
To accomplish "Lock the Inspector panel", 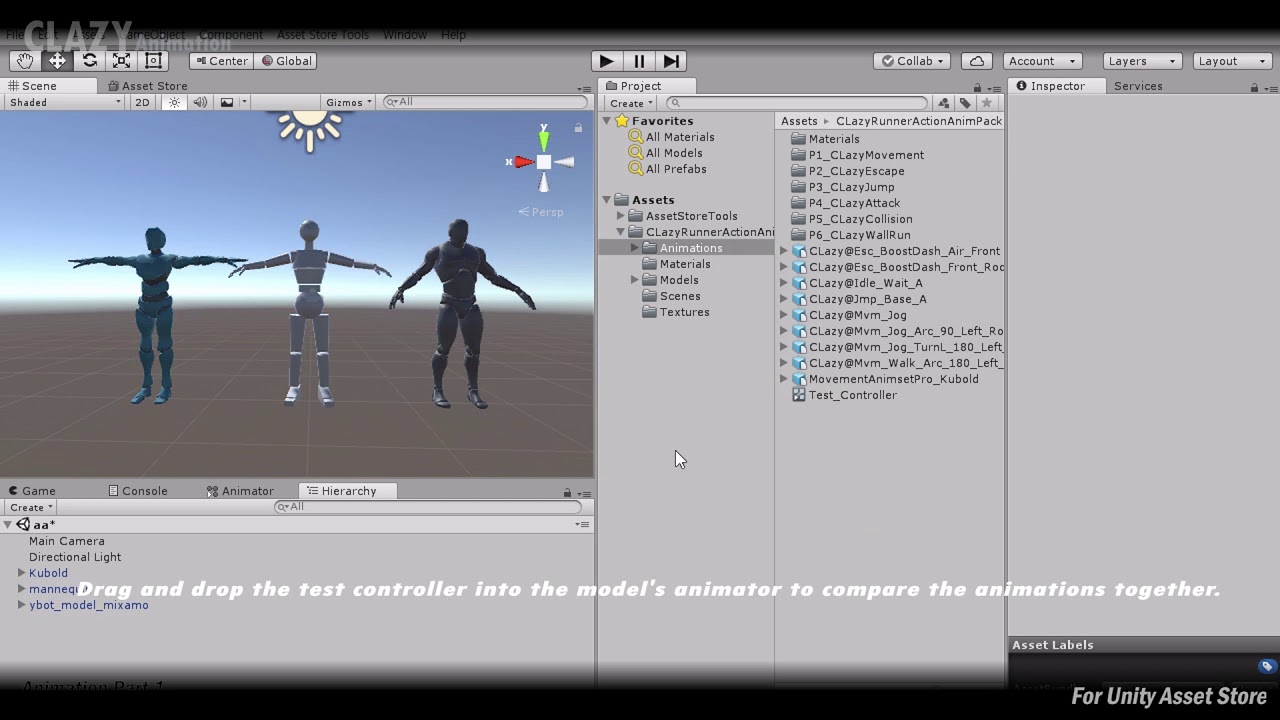I will 1254,87.
